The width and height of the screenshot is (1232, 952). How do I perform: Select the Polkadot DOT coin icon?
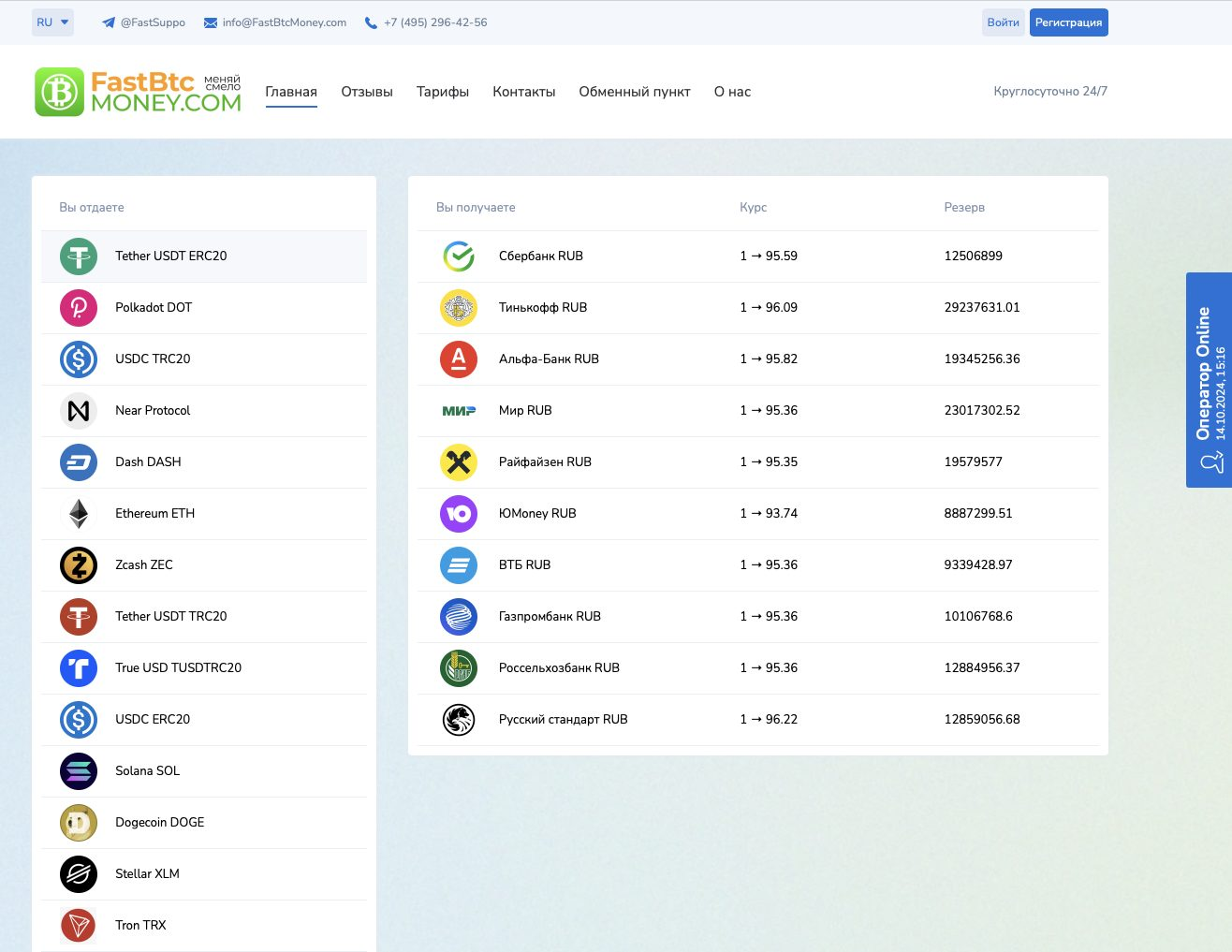(x=79, y=308)
